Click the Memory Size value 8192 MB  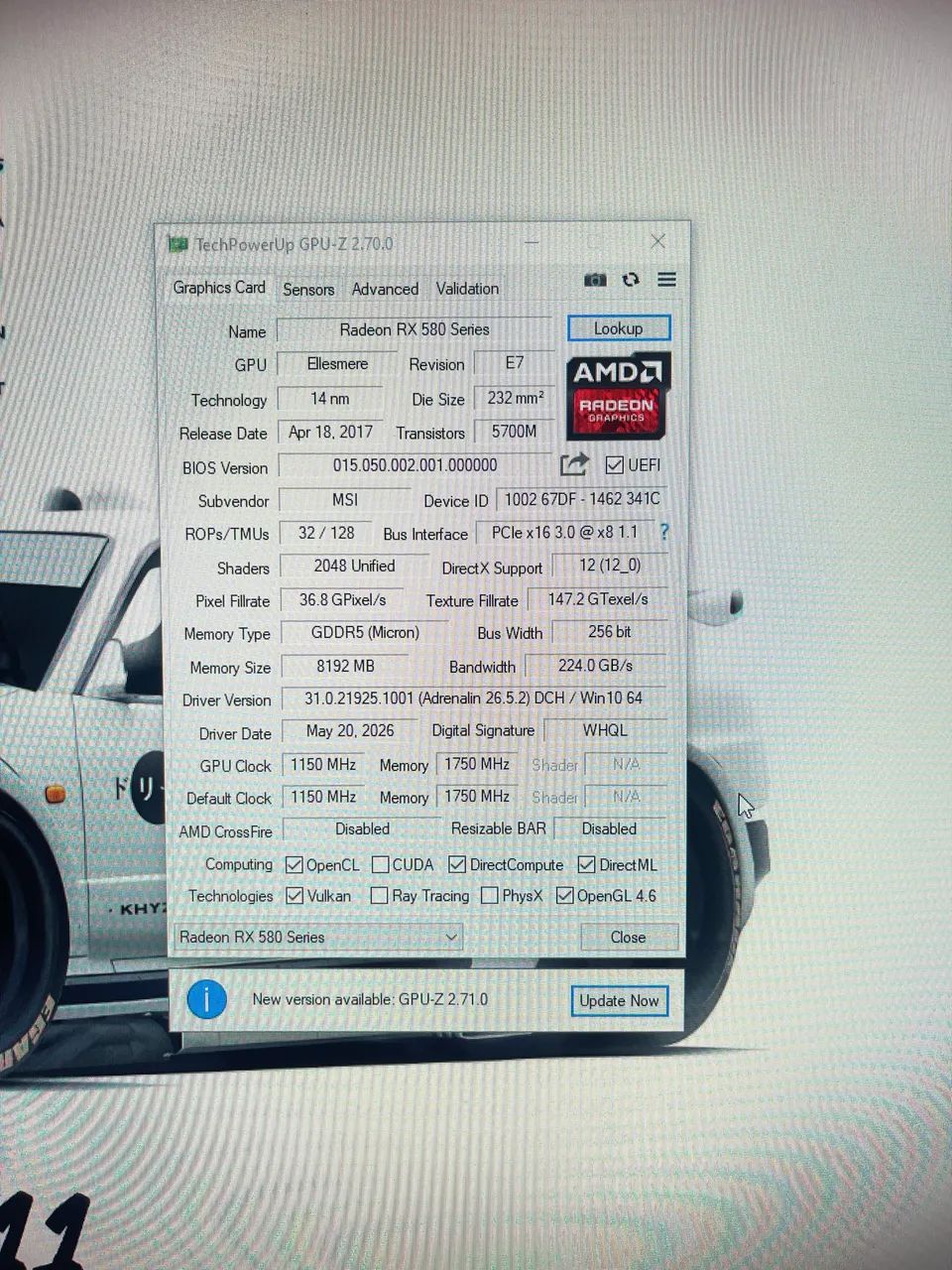344,666
